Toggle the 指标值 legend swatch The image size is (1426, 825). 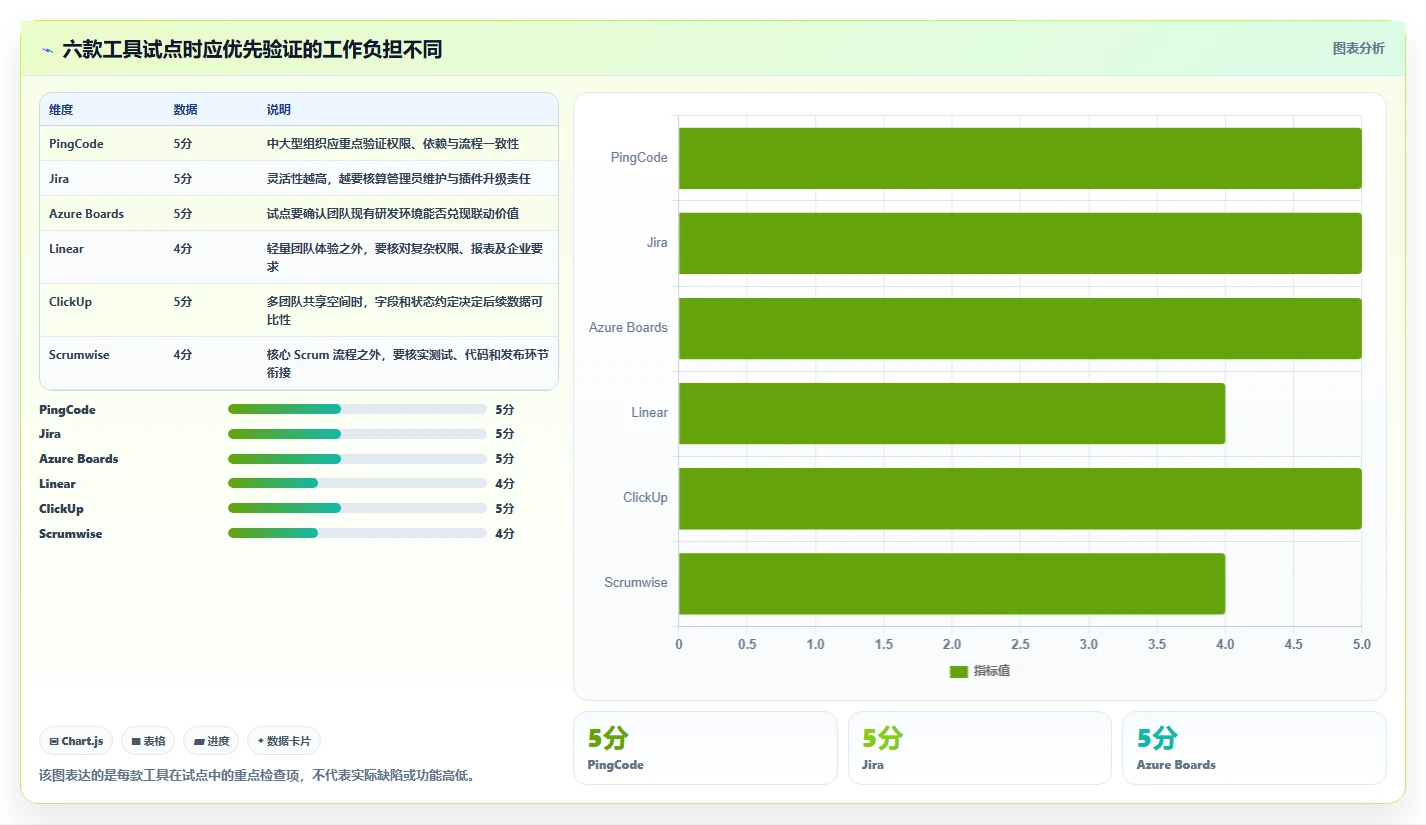pos(959,671)
